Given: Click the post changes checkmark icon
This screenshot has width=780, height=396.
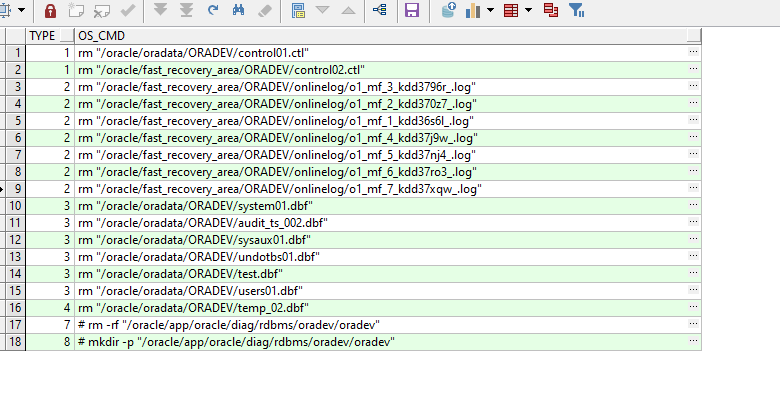Looking at the screenshot, I should [128, 10].
